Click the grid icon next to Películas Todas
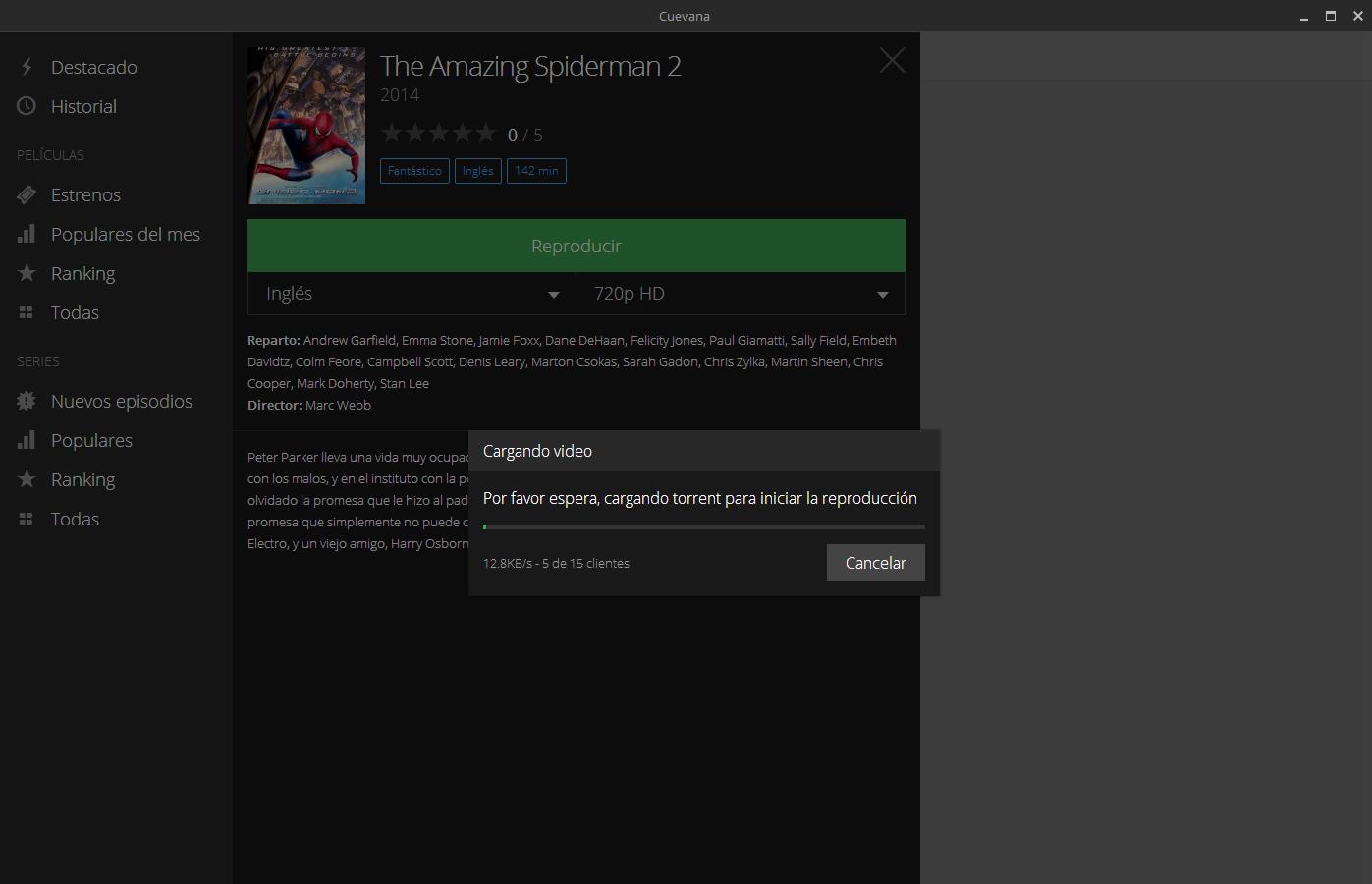The width and height of the screenshot is (1372, 884). (27, 312)
